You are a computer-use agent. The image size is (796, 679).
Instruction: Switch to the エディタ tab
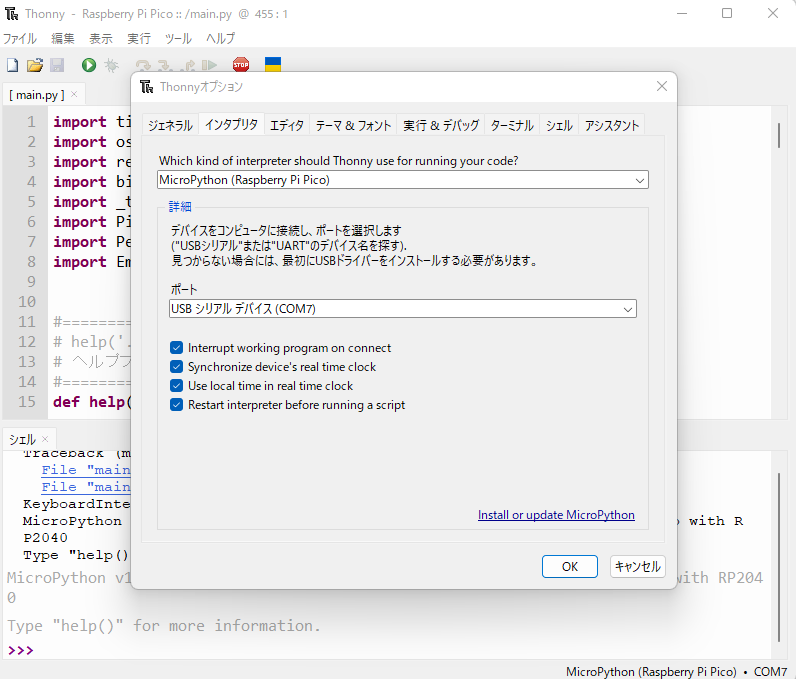coord(287,125)
